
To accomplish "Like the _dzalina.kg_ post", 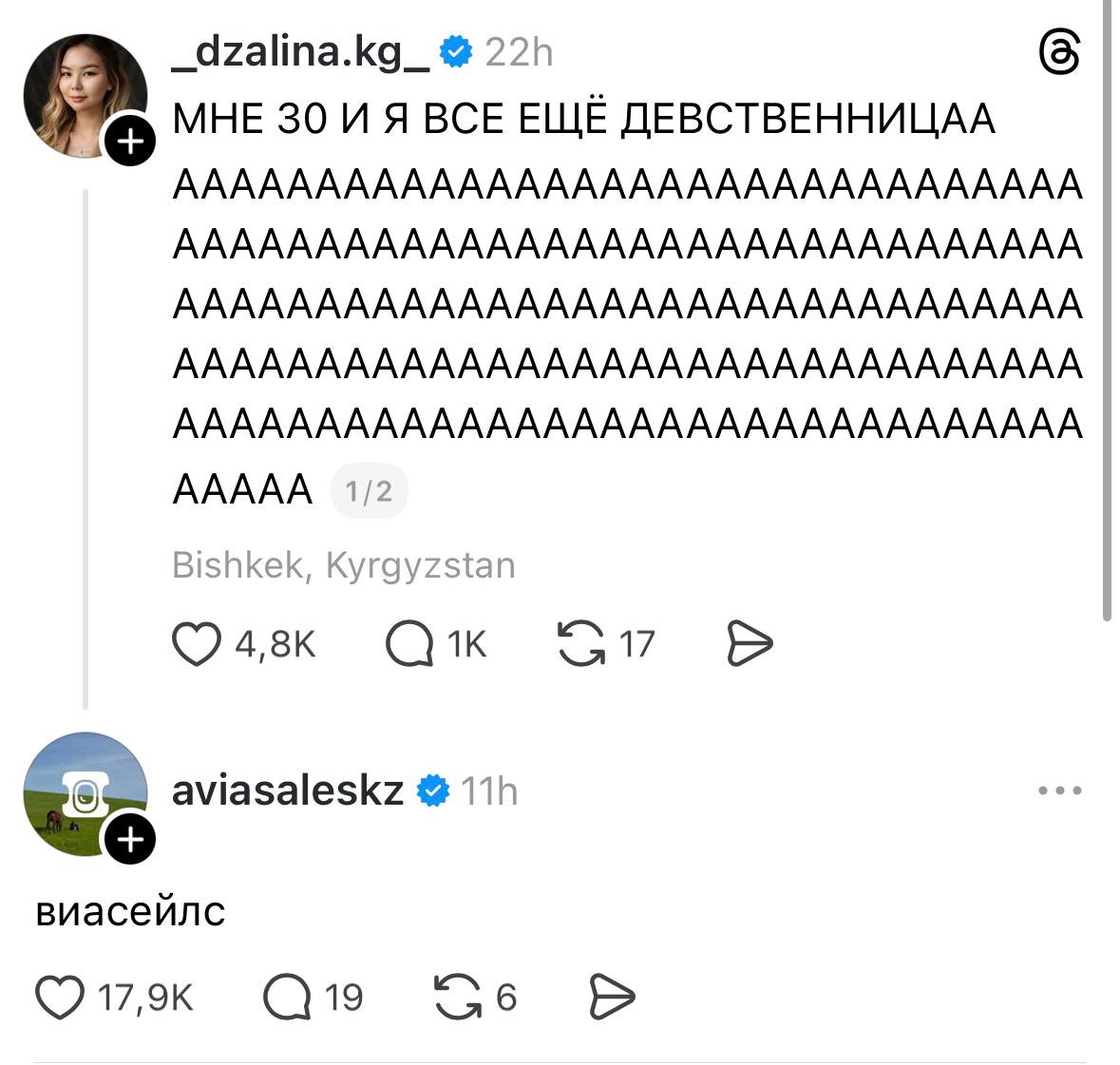I will (197, 644).
